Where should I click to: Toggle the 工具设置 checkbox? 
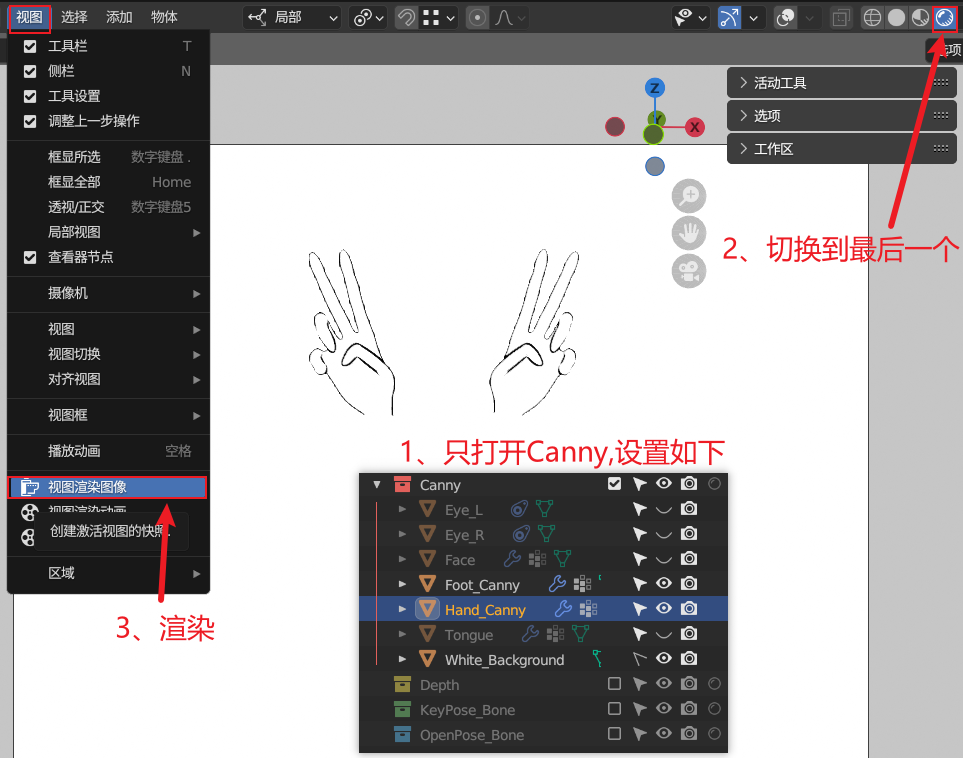(x=29, y=96)
